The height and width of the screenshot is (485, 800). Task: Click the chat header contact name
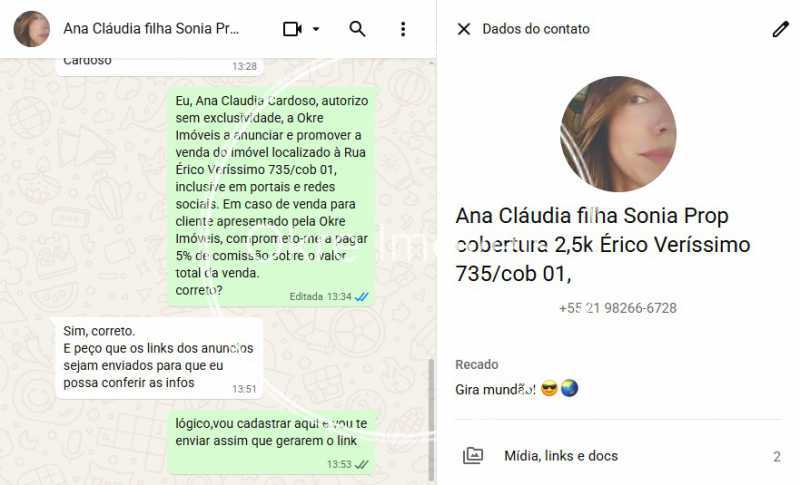pos(151,29)
